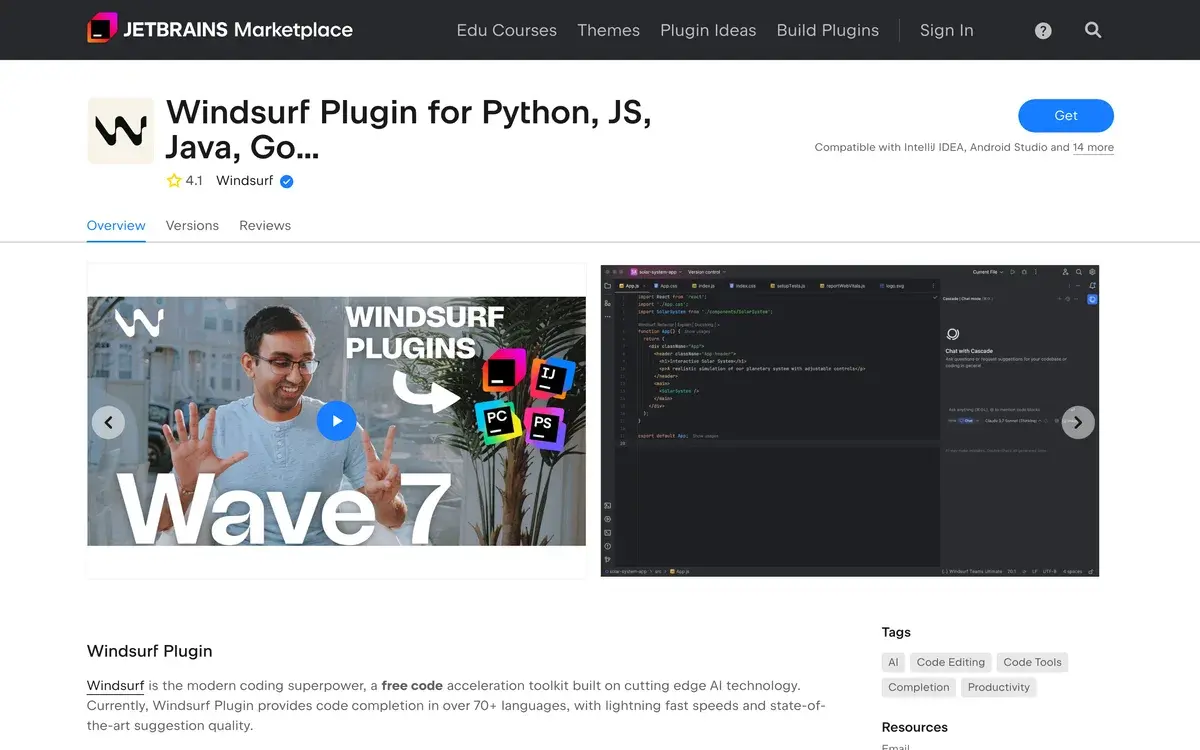Go to next carousel slide
This screenshot has height=750, width=1200.
[x=1078, y=422]
